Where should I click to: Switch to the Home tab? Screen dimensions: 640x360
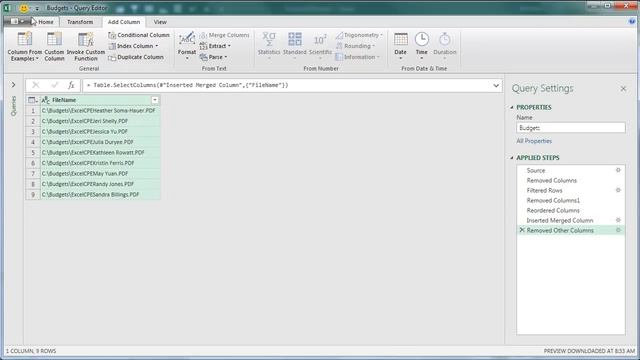pyautogui.click(x=46, y=22)
